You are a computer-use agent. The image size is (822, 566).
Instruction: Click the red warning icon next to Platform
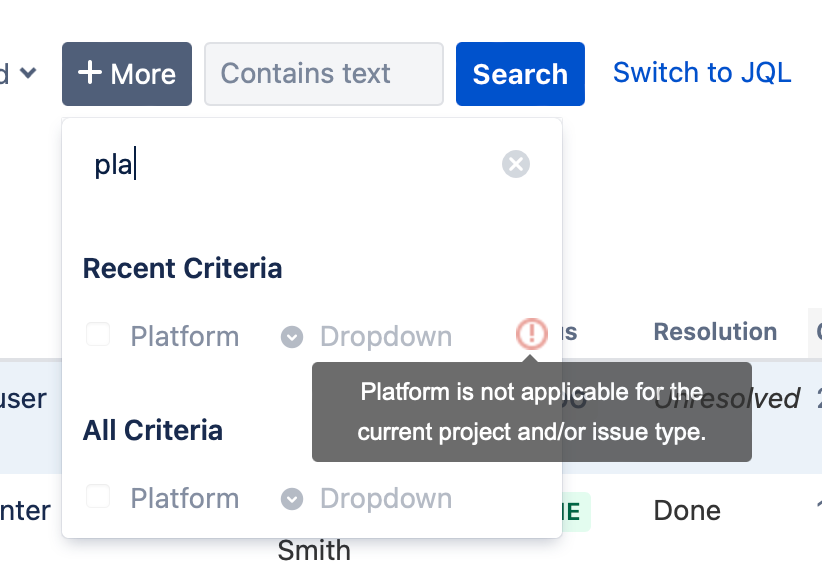(532, 333)
